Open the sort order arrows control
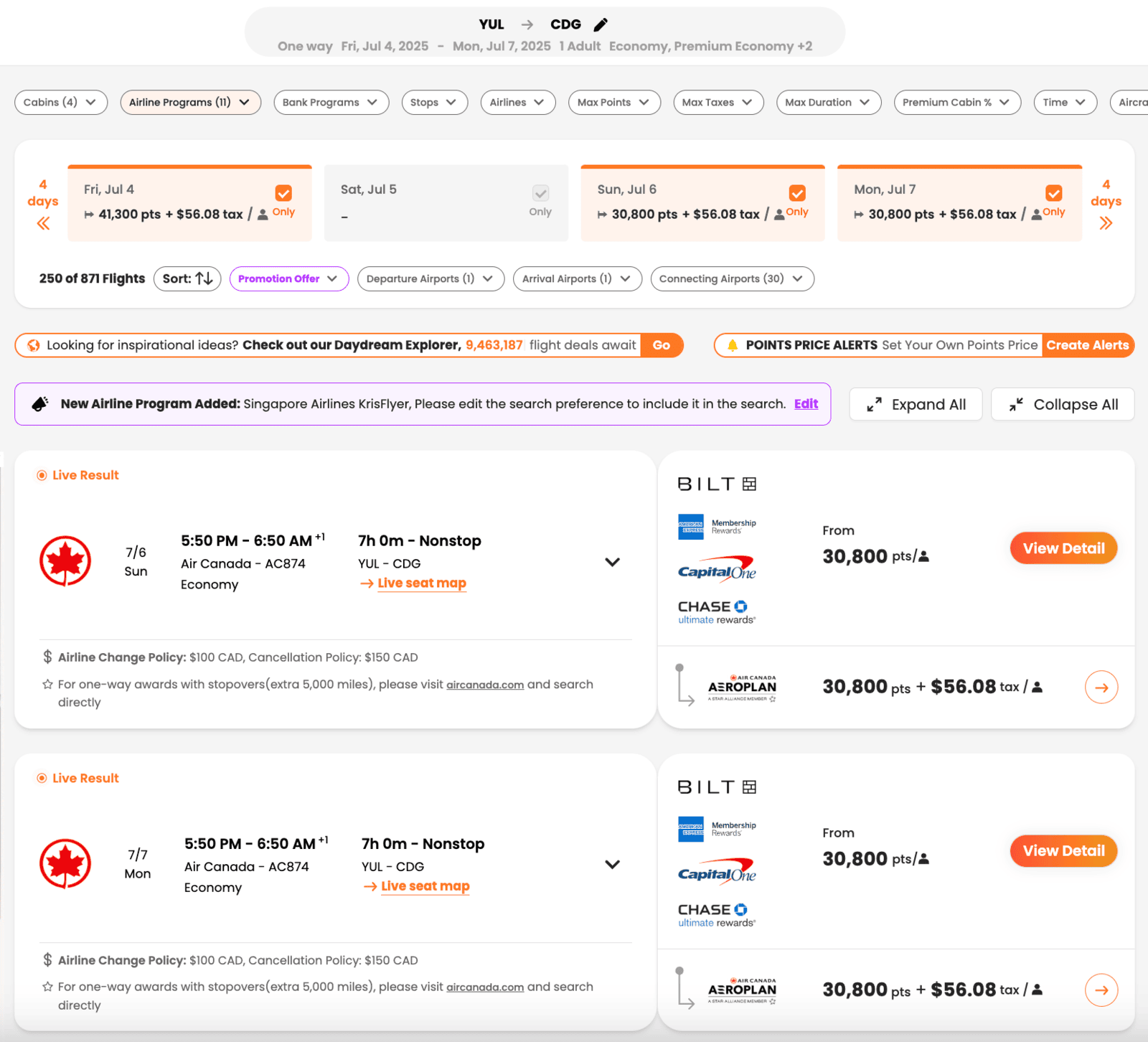The width and height of the screenshot is (1148, 1042). click(x=204, y=278)
